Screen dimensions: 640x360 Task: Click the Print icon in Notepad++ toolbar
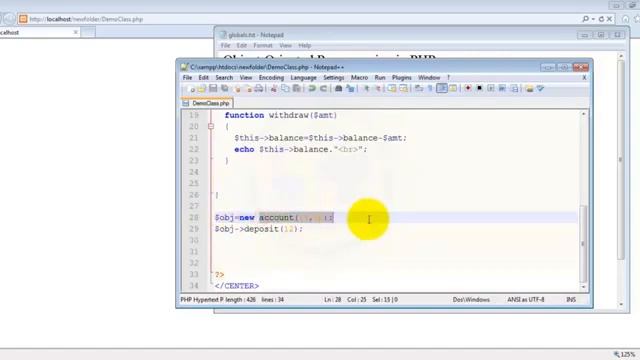[x=259, y=89]
